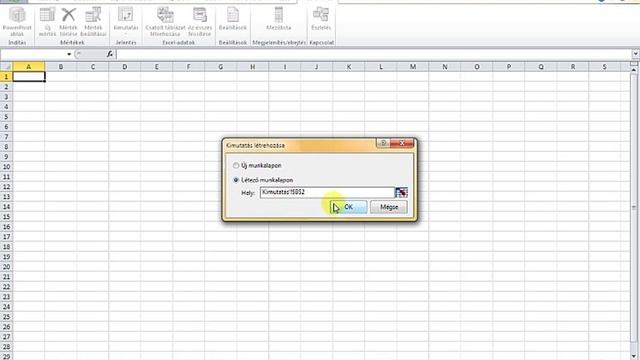
Task: Select column E header
Action: click(156, 67)
